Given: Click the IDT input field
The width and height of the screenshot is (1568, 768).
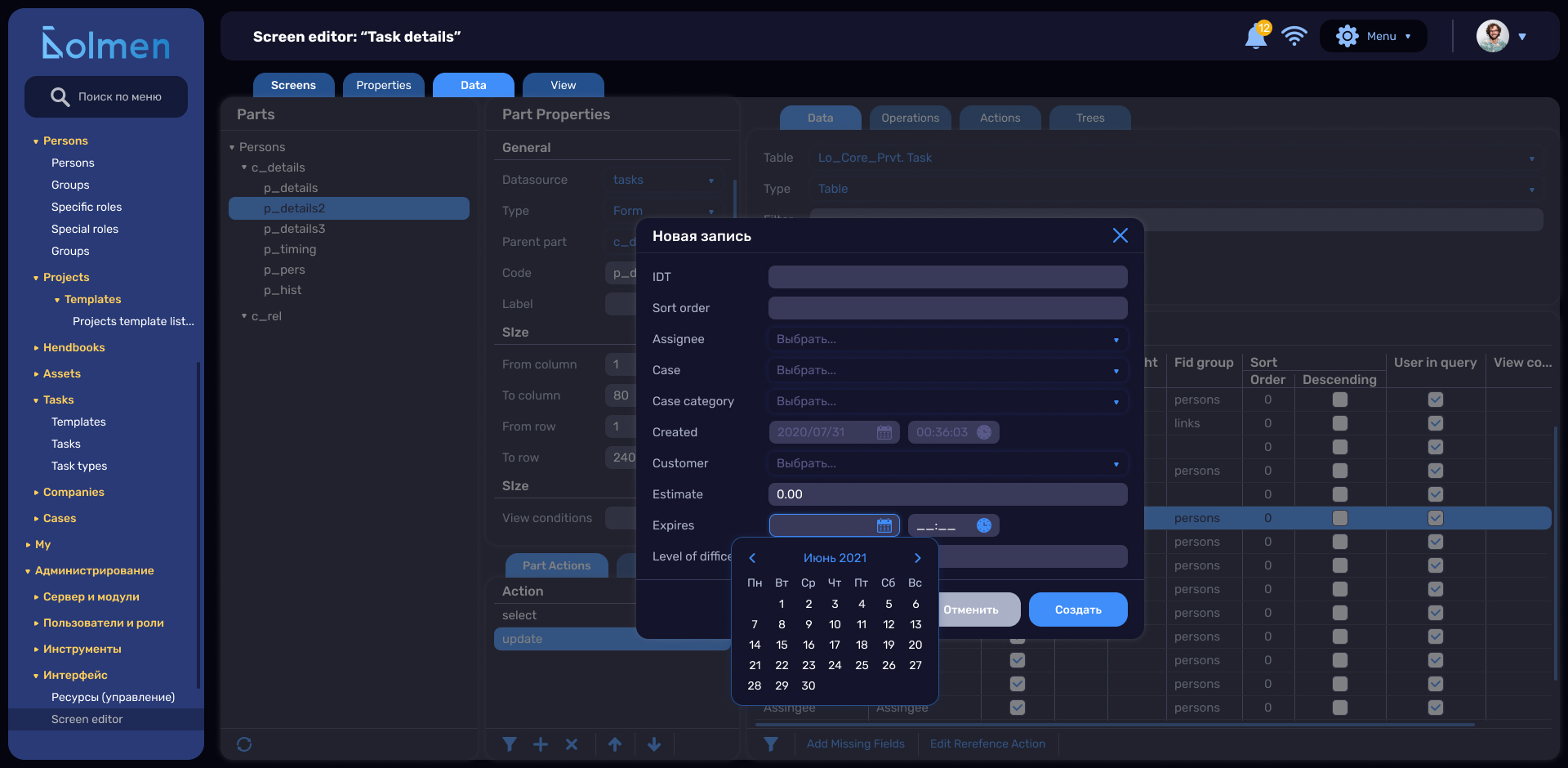Looking at the screenshot, I should (x=947, y=277).
